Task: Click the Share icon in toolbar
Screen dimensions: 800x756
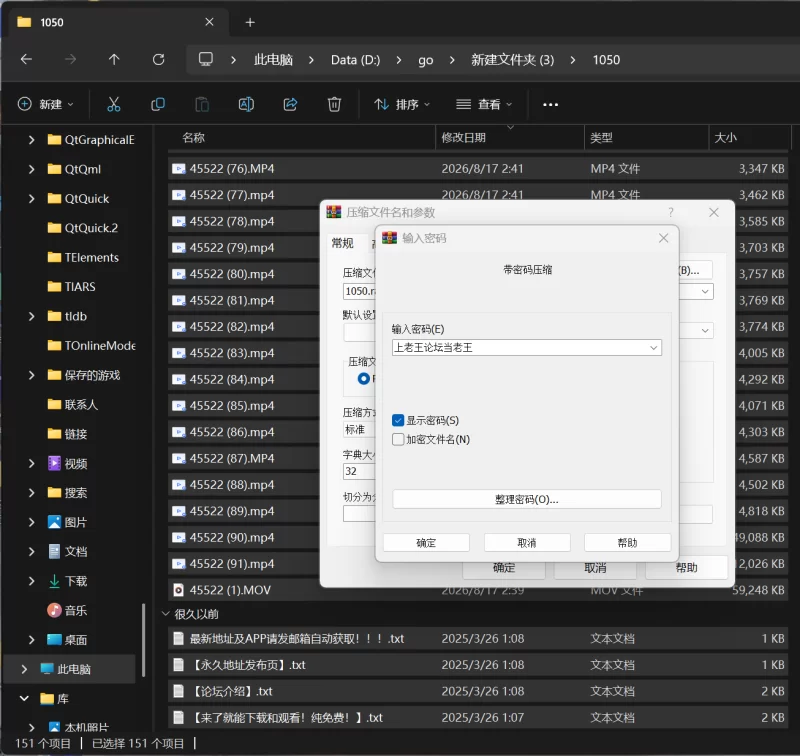Action: (x=290, y=105)
